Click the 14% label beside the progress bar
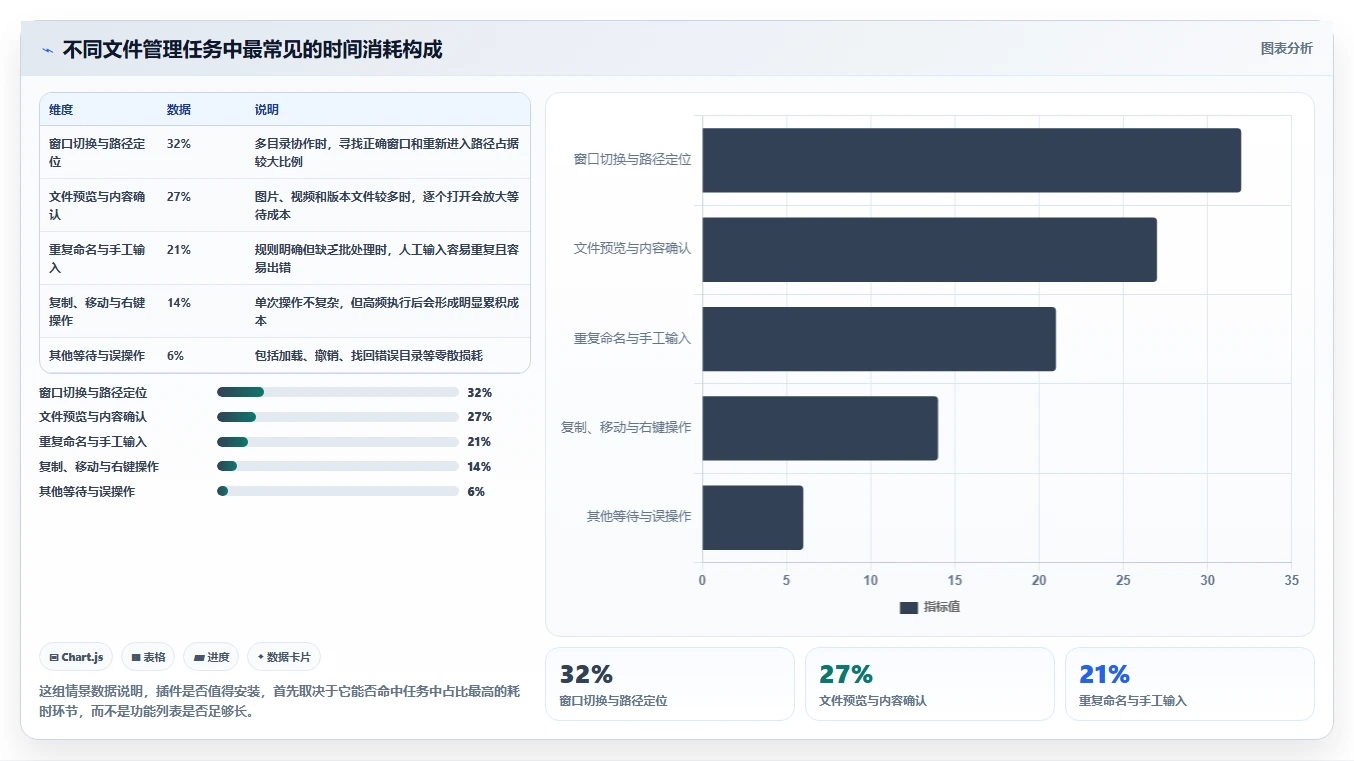The height and width of the screenshot is (761, 1354). pos(479,467)
